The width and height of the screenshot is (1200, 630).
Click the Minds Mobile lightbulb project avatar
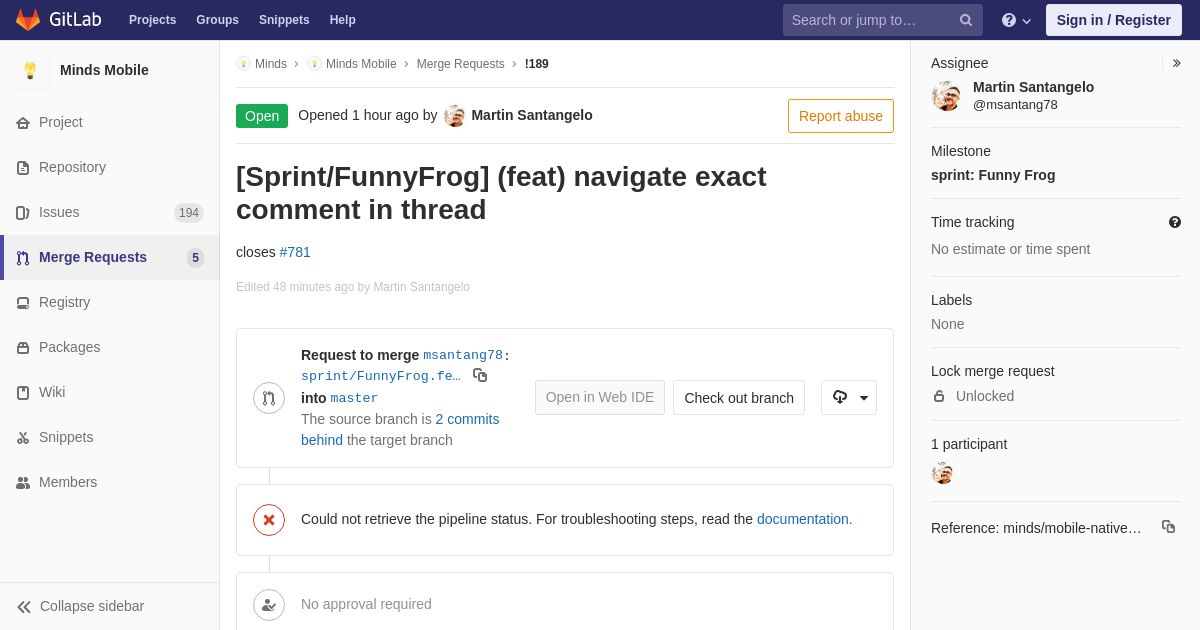point(30,70)
